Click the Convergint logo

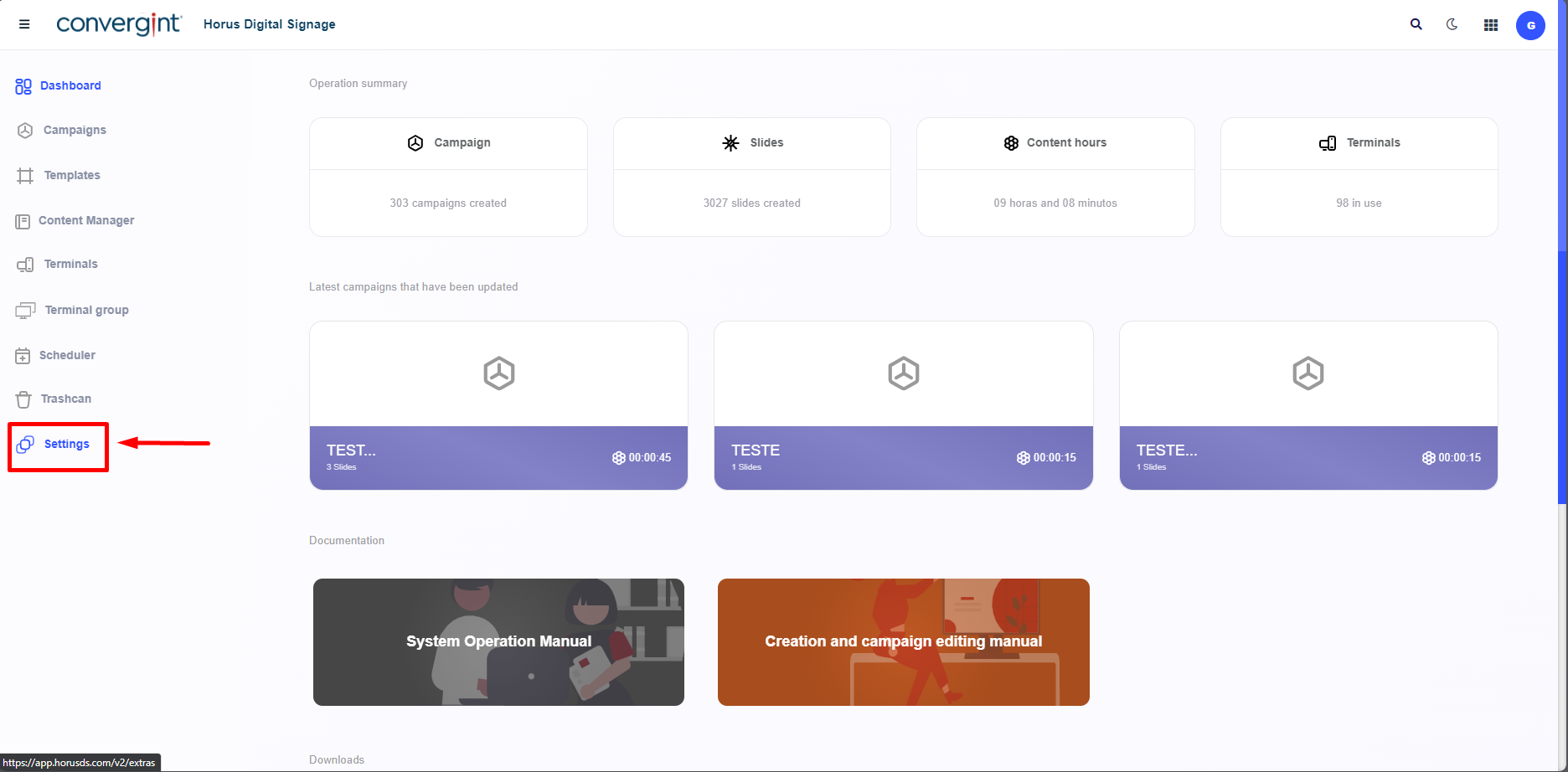click(x=118, y=24)
